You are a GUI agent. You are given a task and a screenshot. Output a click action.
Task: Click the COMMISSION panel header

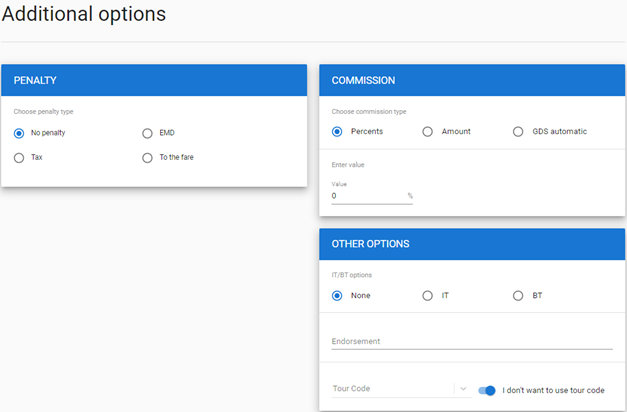pos(472,80)
